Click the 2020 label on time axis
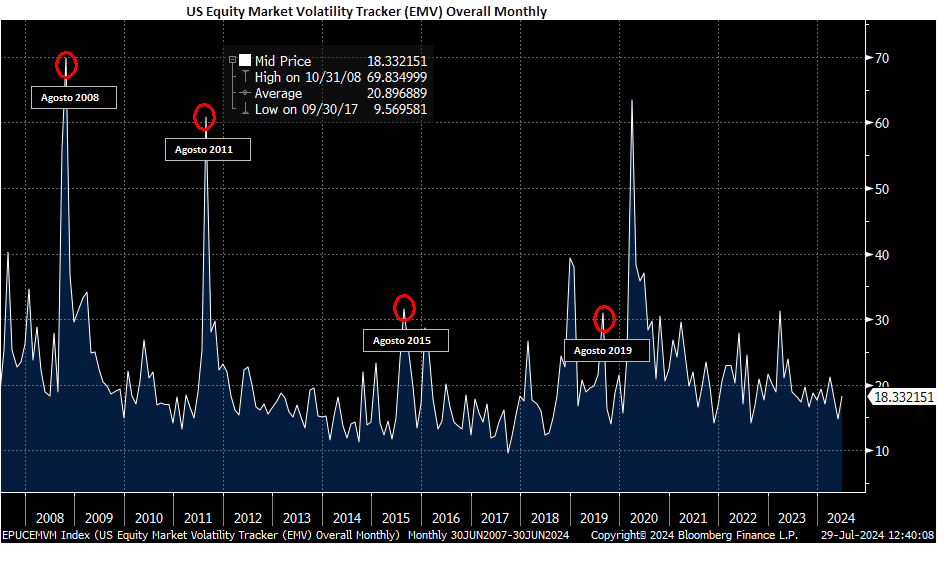 coord(643,518)
